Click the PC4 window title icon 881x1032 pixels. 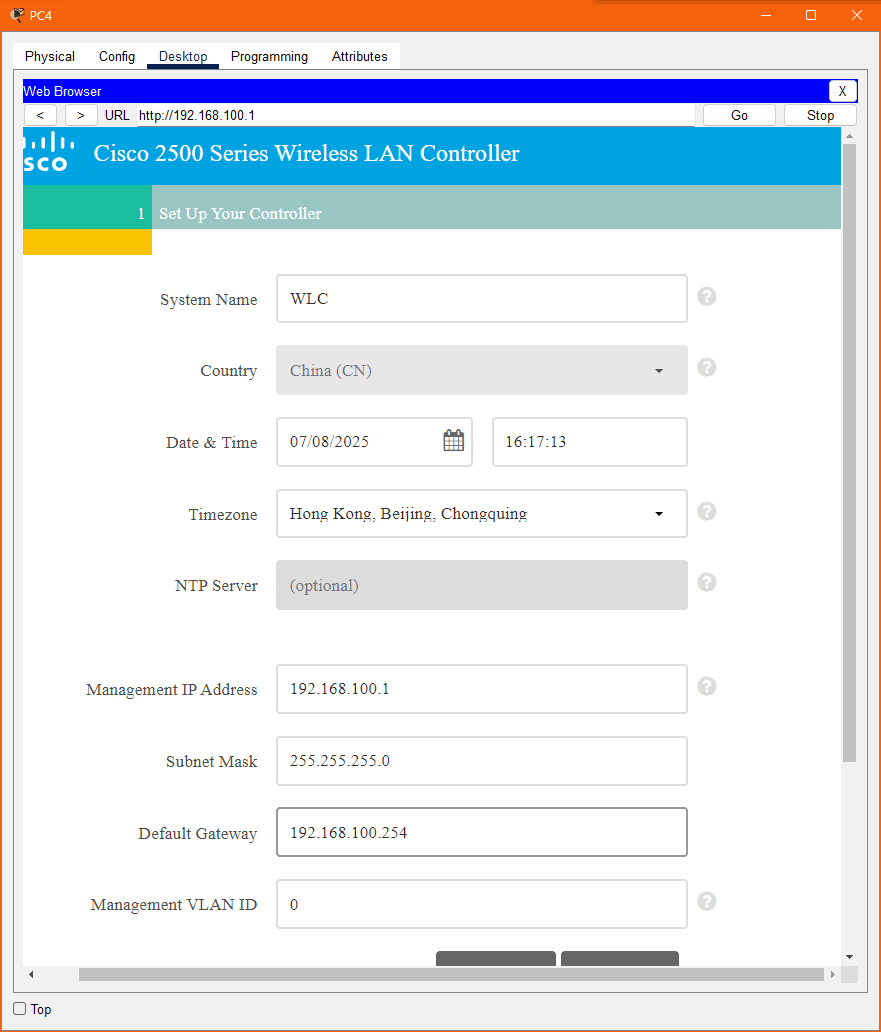coord(17,14)
